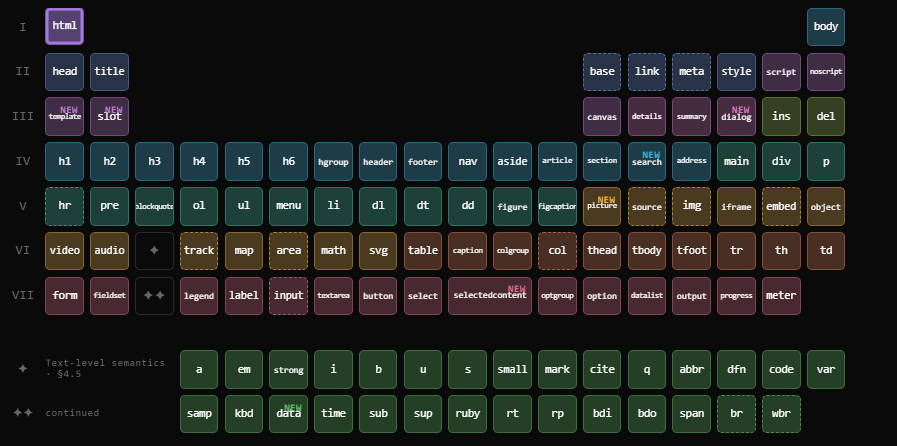Select the strong element tile

[288, 369]
